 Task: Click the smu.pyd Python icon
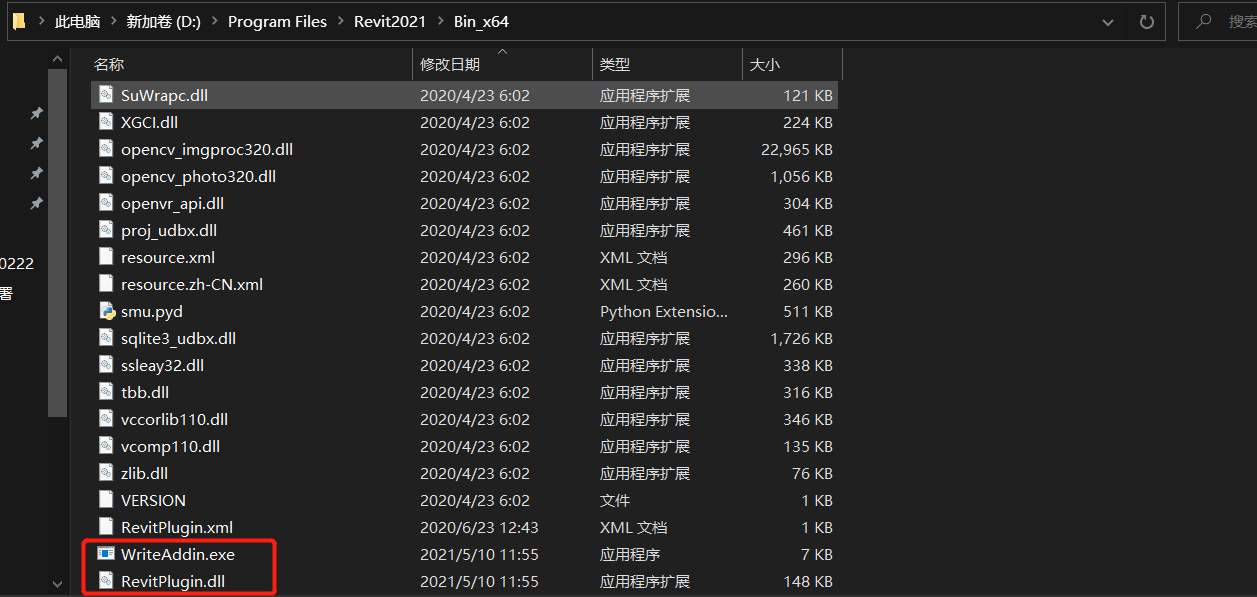pos(106,311)
